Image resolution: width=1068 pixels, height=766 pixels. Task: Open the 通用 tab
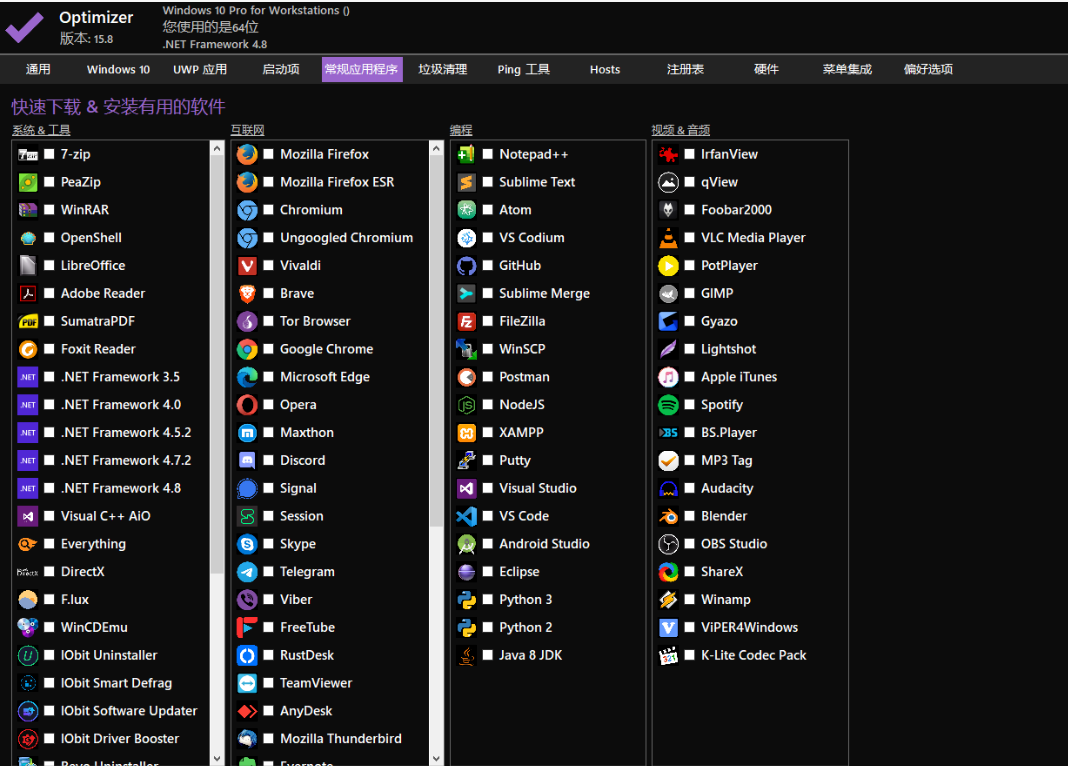[38, 69]
